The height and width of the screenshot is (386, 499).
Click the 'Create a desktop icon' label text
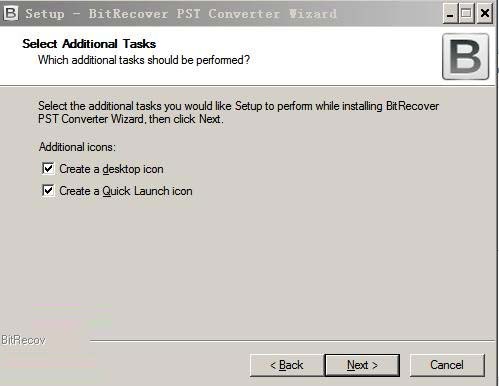pos(111,169)
